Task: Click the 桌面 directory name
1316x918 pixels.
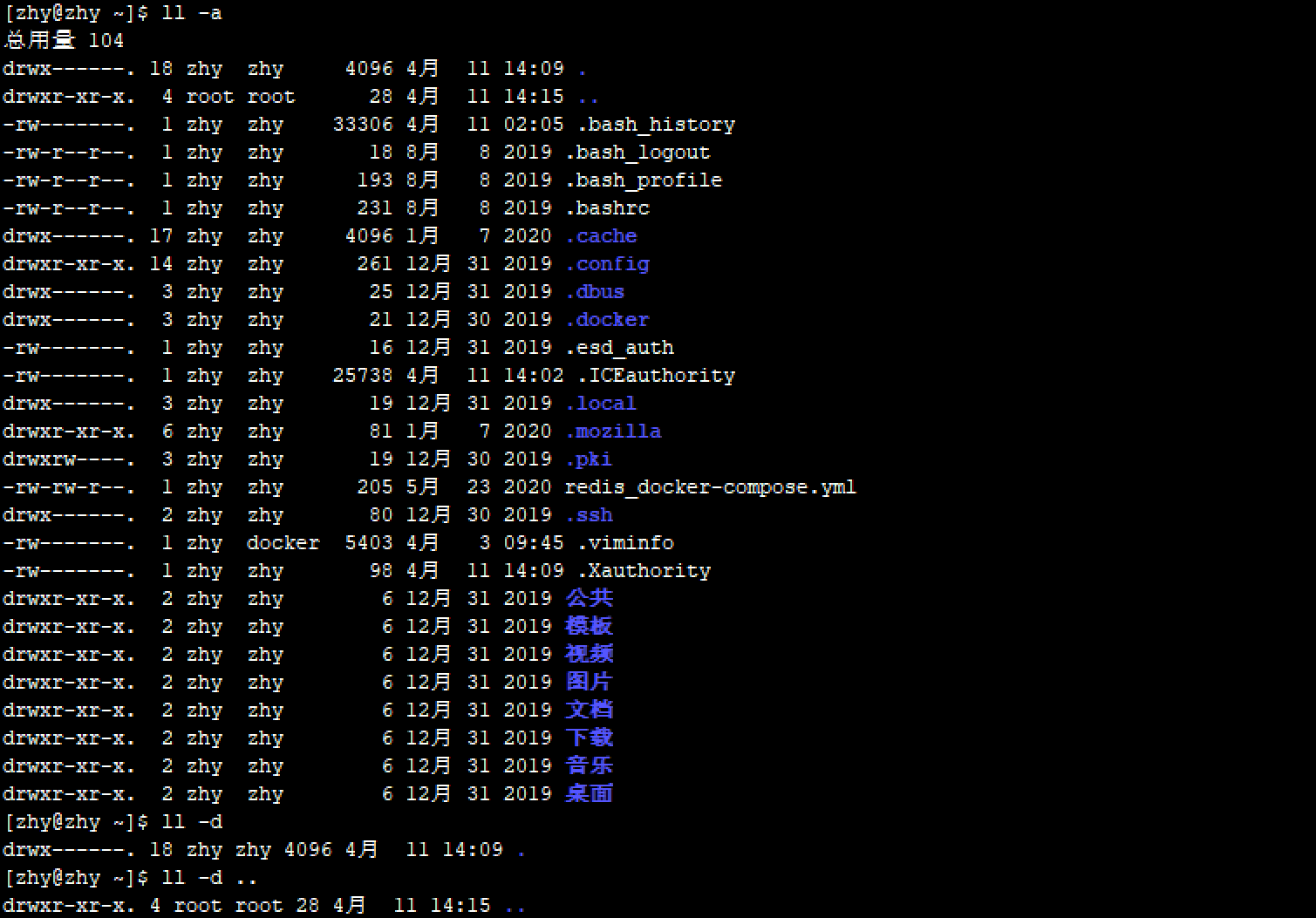Action: pos(590,793)
